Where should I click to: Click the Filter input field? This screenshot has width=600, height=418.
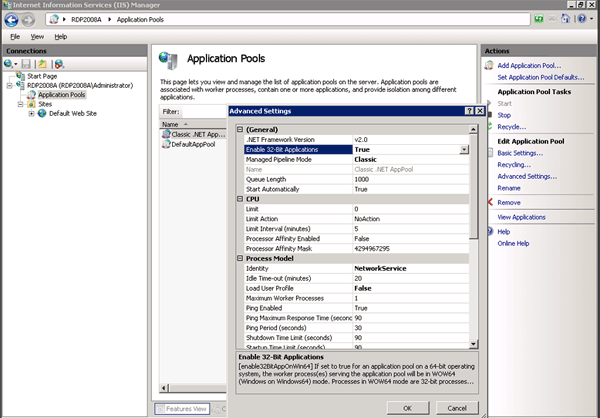204,112
